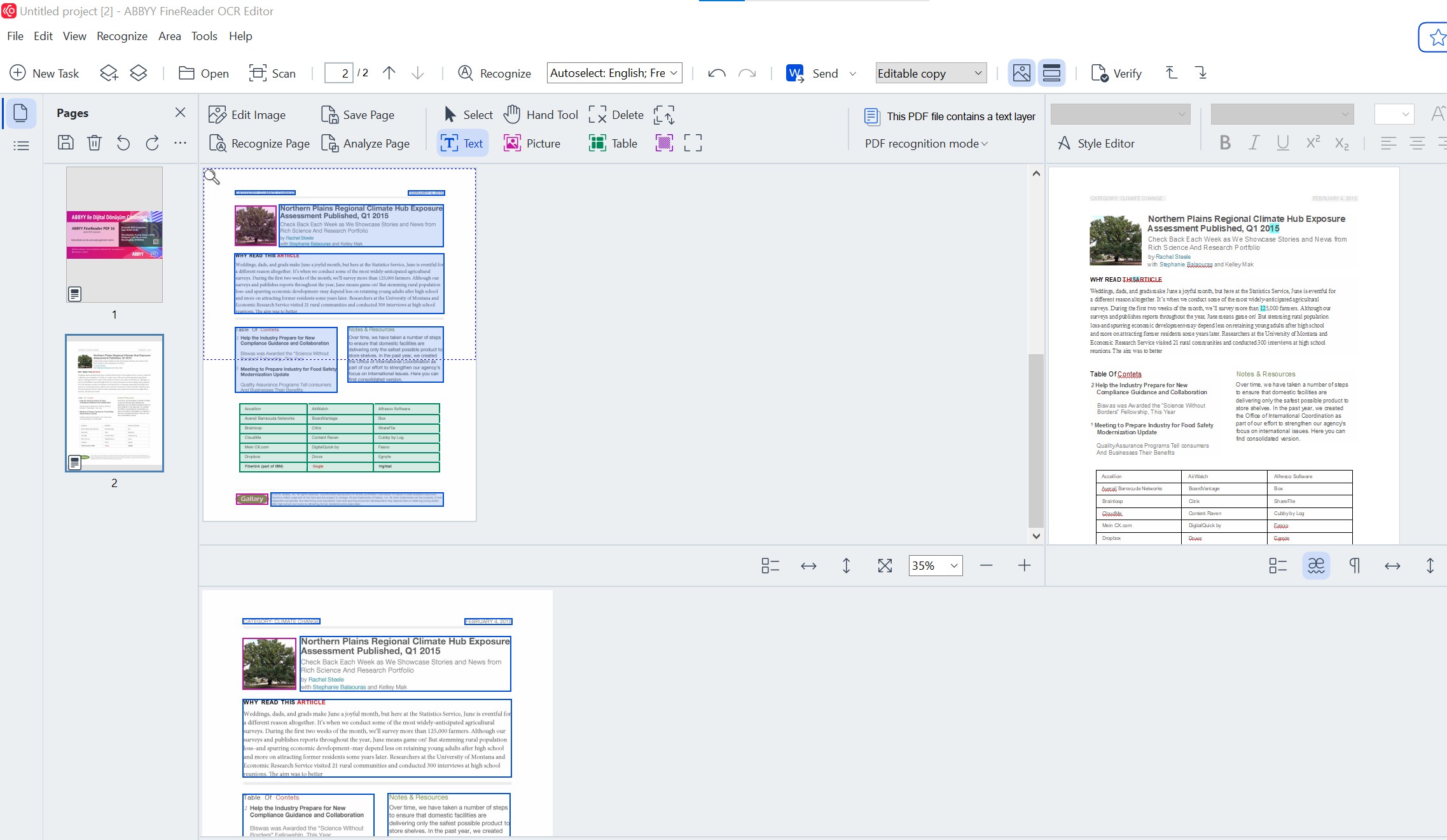Image resolution: width=1447 pixels, height=840 pixels.
Task: Rotate page right in Pages panel
Action: pyautogui.click(x=152, y=143)
